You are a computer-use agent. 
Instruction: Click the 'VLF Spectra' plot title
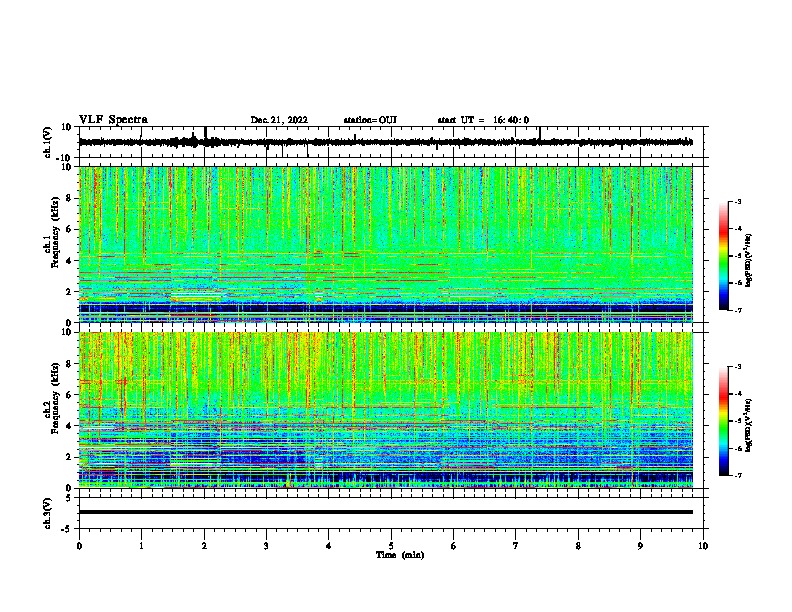(x=113, y=120)
